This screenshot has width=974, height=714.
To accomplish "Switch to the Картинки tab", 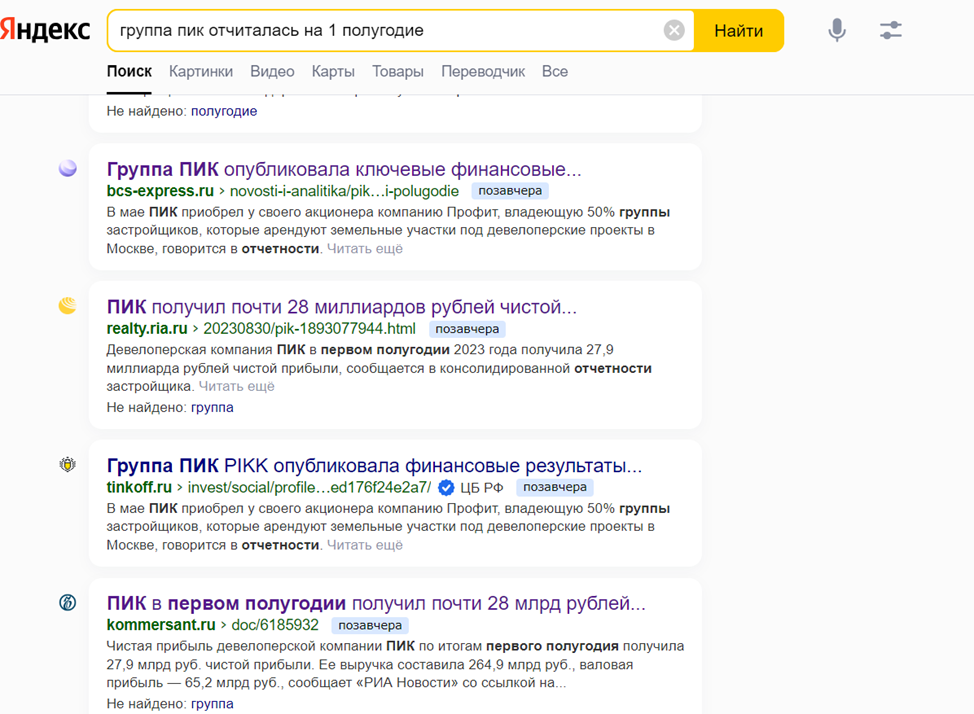I will point(201,71).
